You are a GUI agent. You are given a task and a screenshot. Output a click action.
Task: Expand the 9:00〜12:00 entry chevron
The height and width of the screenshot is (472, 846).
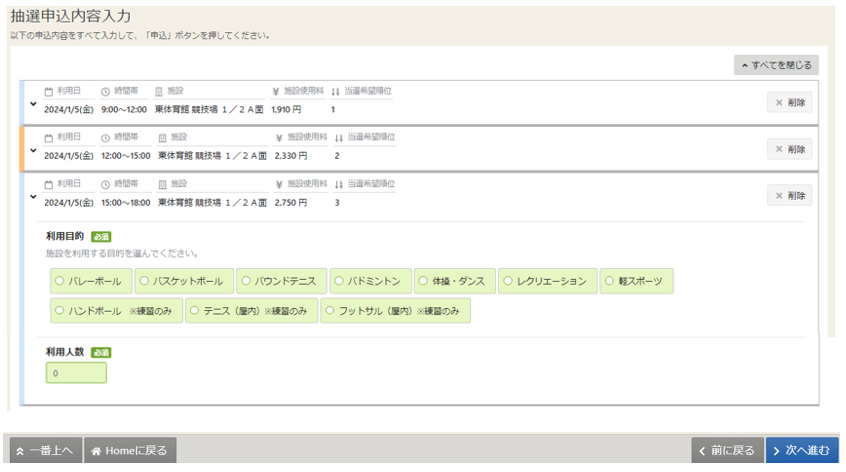pyautogui.click(x=33, y=103)
